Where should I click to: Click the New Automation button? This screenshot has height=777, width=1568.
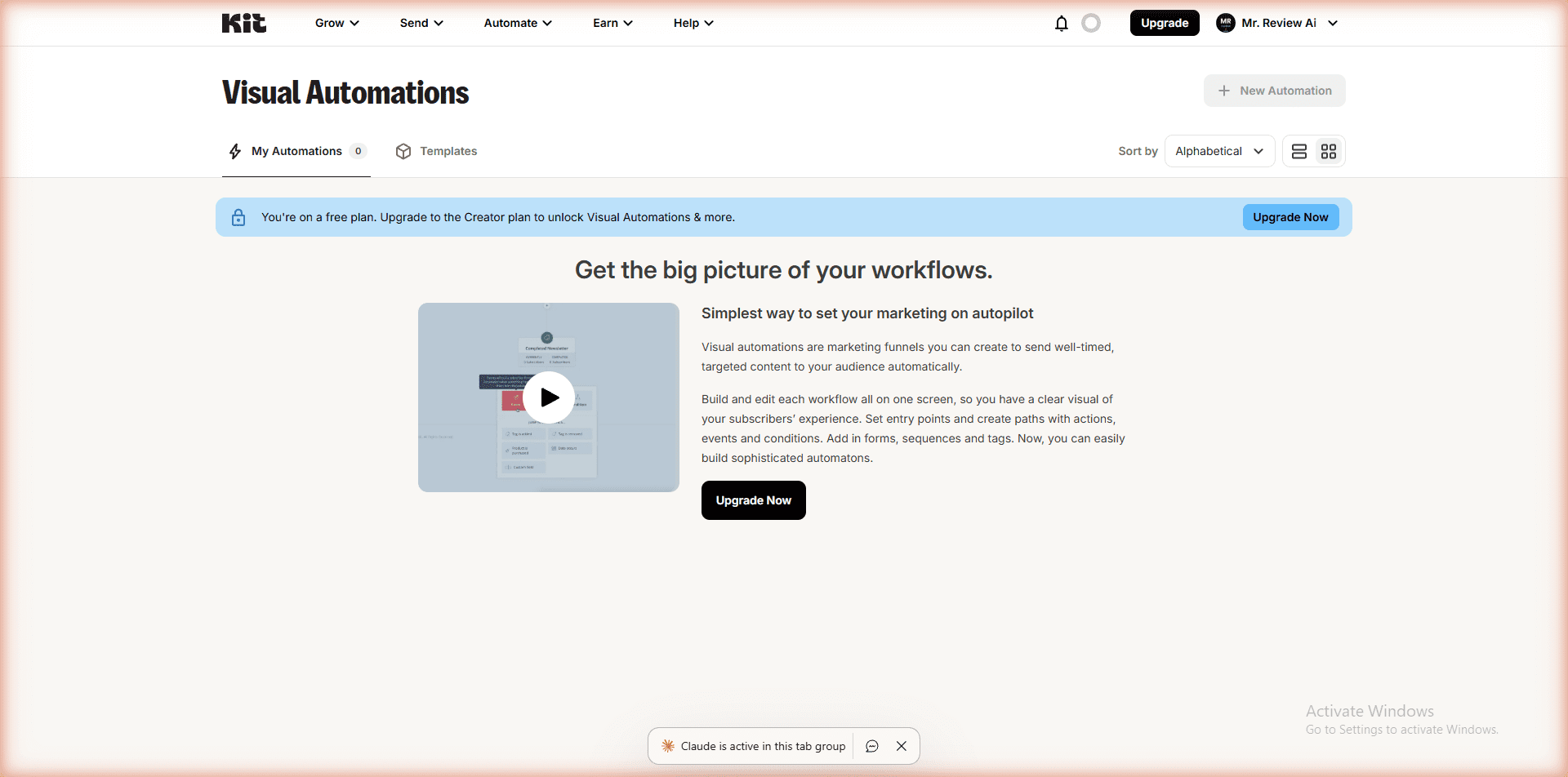point(1274,91)
